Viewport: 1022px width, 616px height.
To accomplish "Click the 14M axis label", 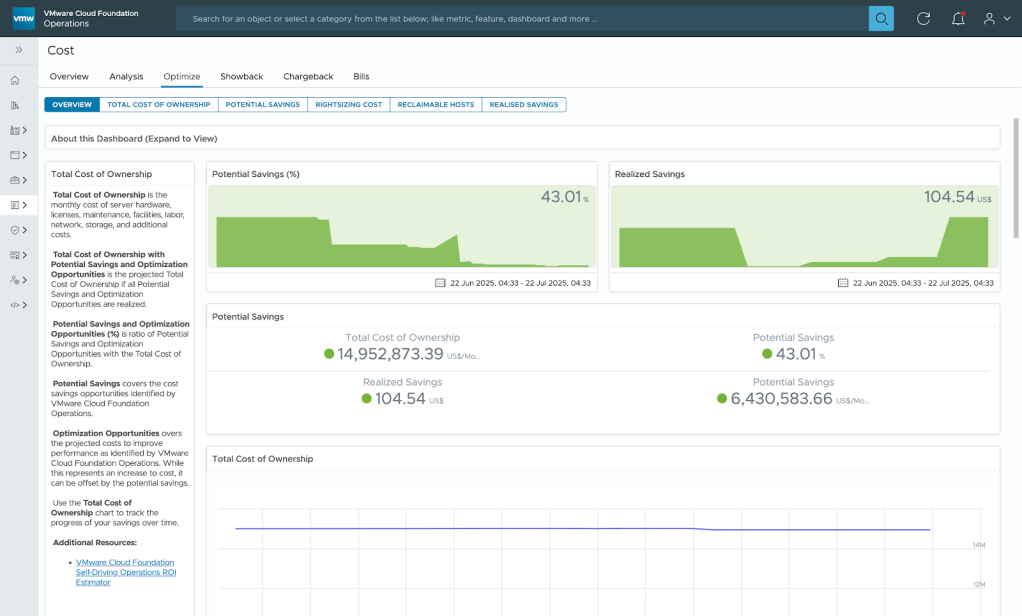I will pyautogui.click(x=979, y=545).
